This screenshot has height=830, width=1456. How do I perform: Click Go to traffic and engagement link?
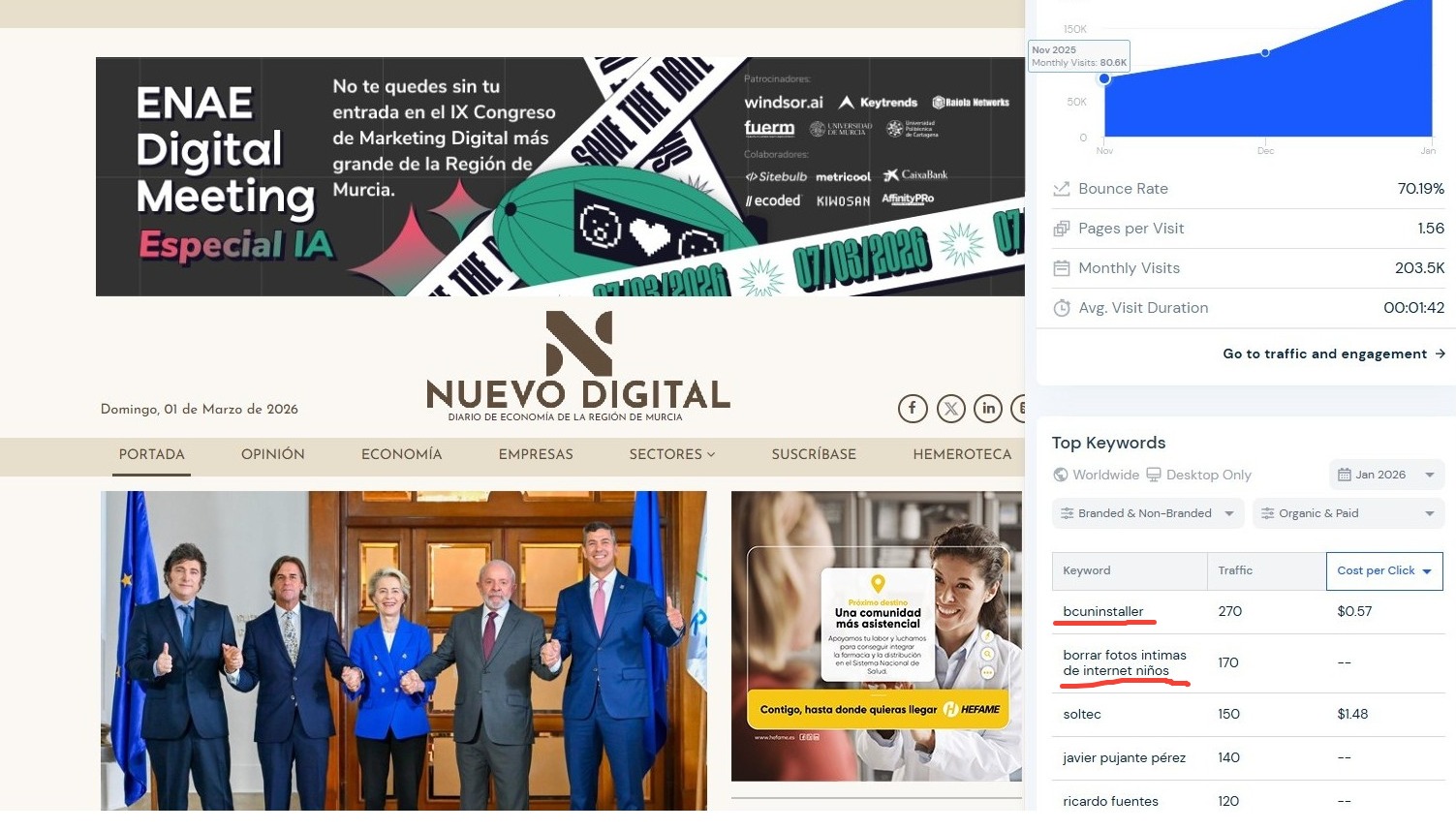point(1333,354)
